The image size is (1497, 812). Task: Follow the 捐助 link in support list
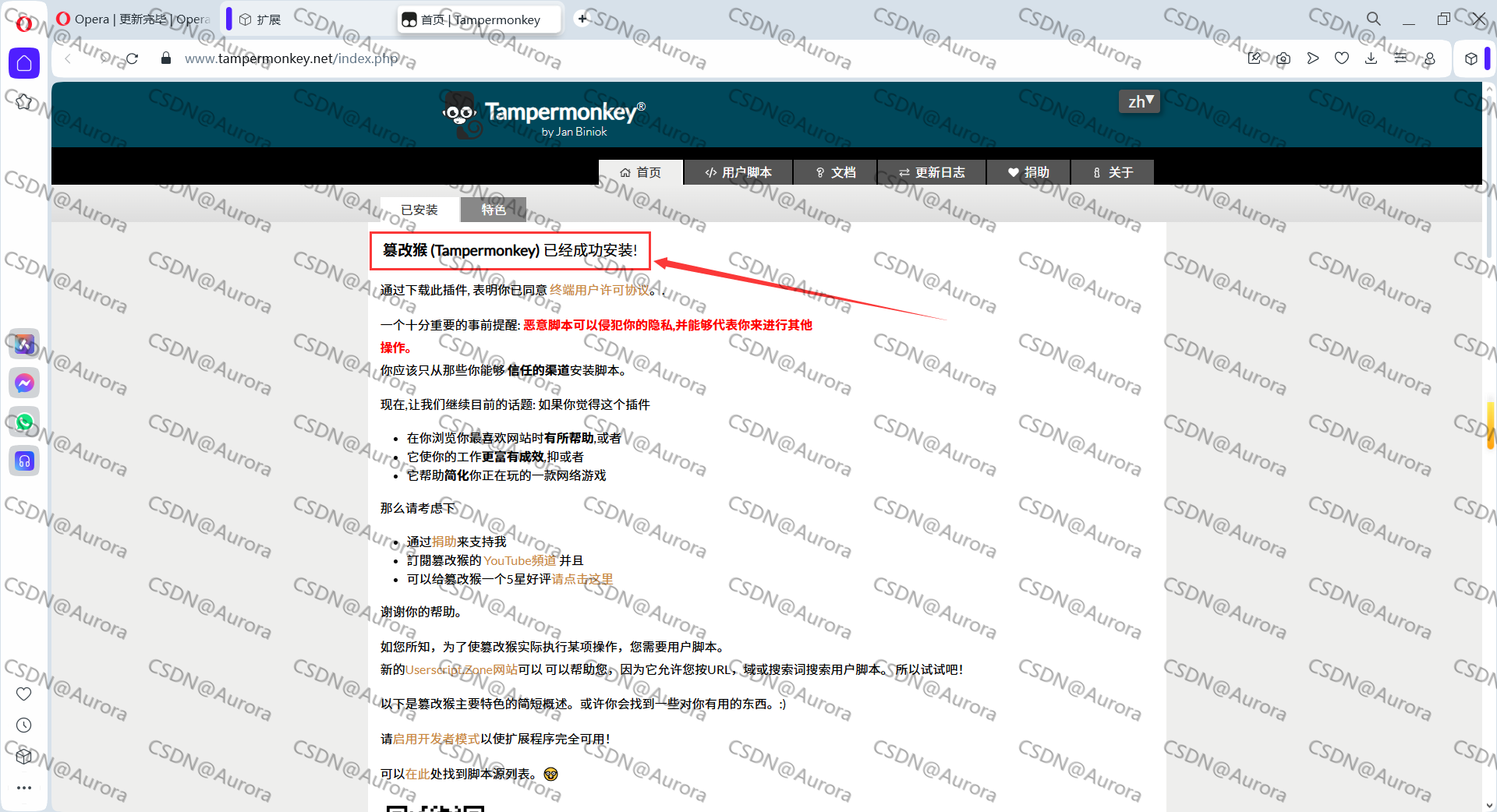[444, 542]
